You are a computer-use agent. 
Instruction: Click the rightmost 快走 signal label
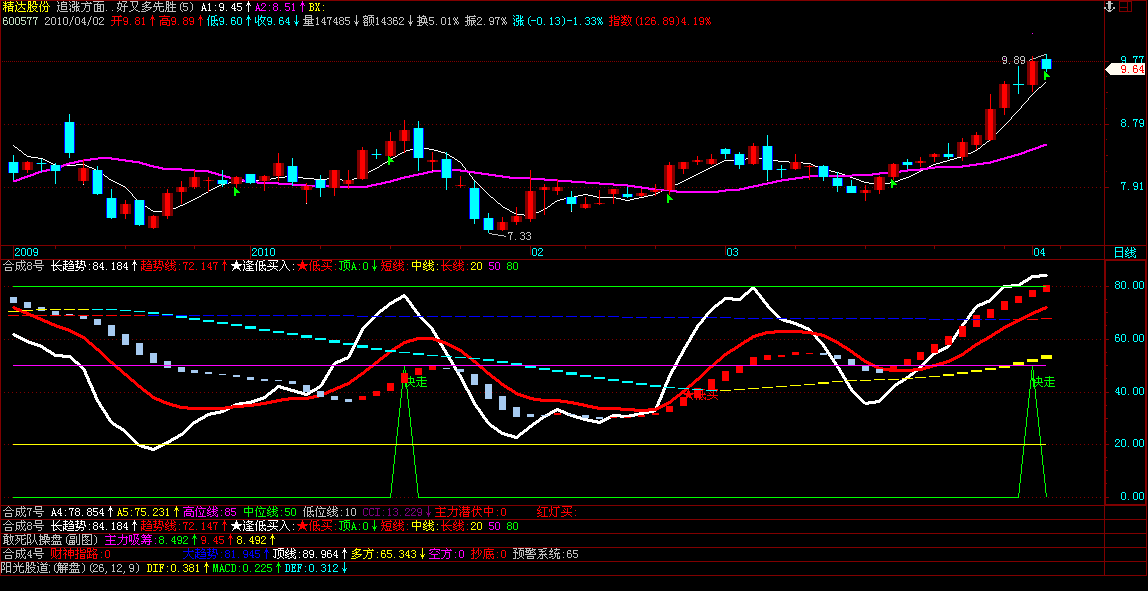(x=1044, y=382)
